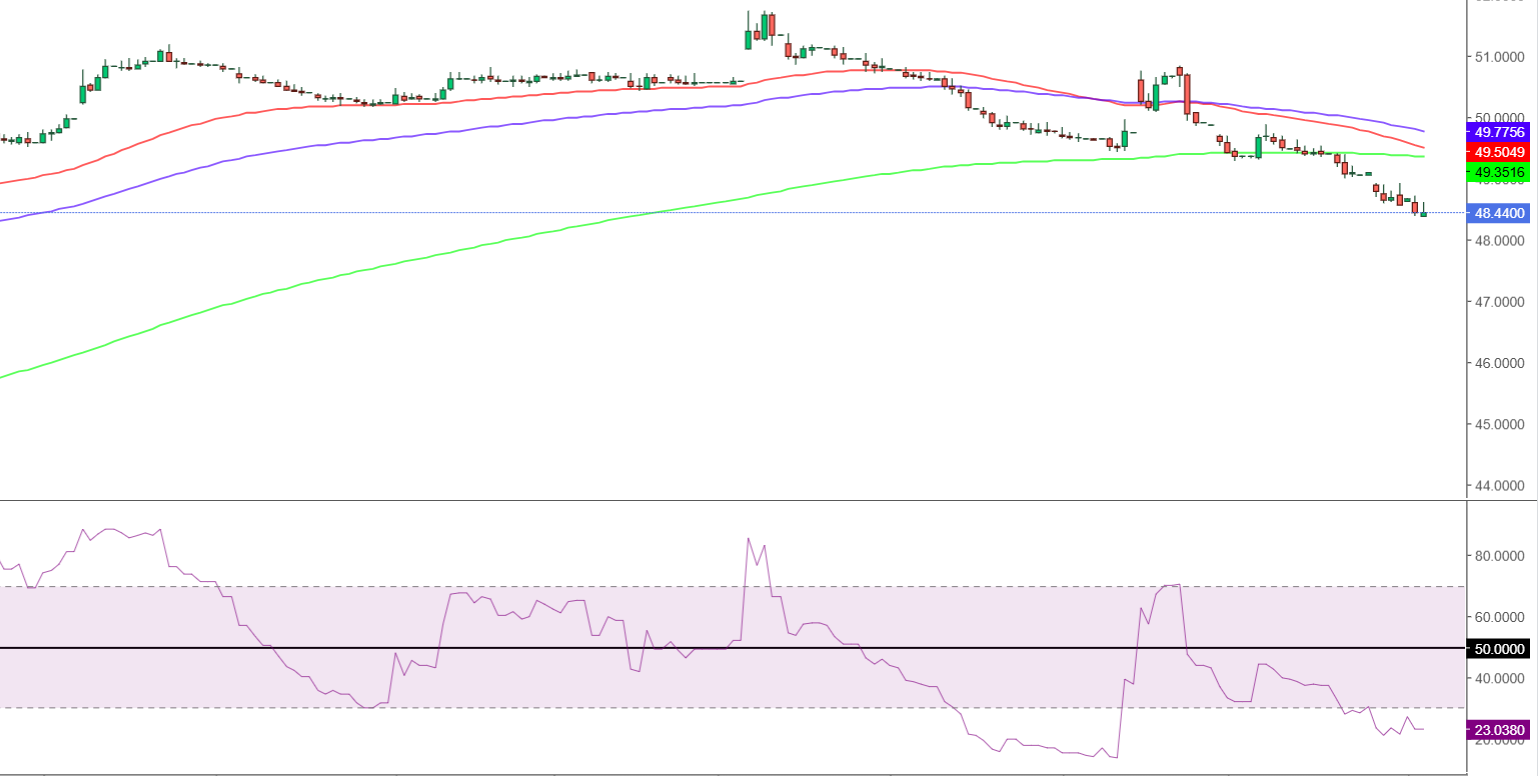Click the 47.0000 price axis label
This screenshot has height=776, width=1538.
coord(1500,302)
